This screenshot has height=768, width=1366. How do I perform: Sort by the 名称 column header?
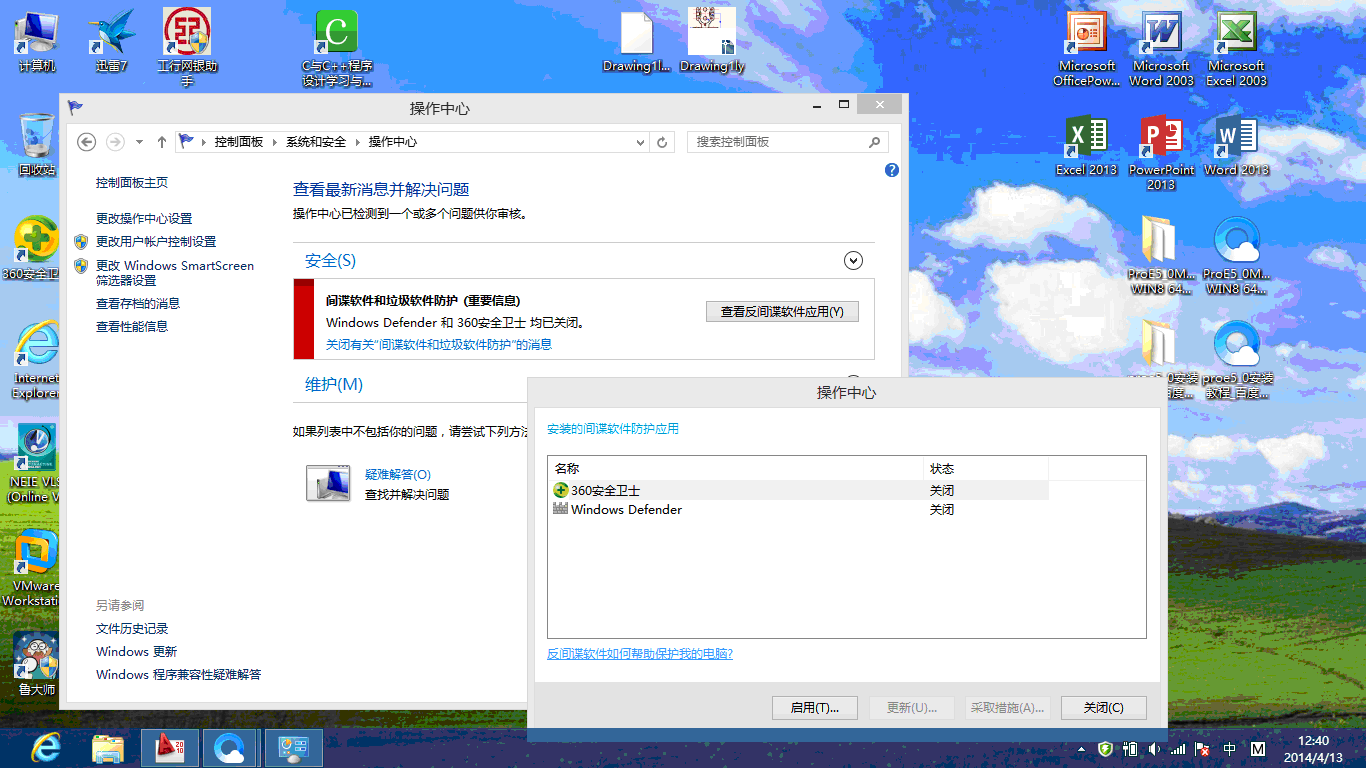point(735,469)
